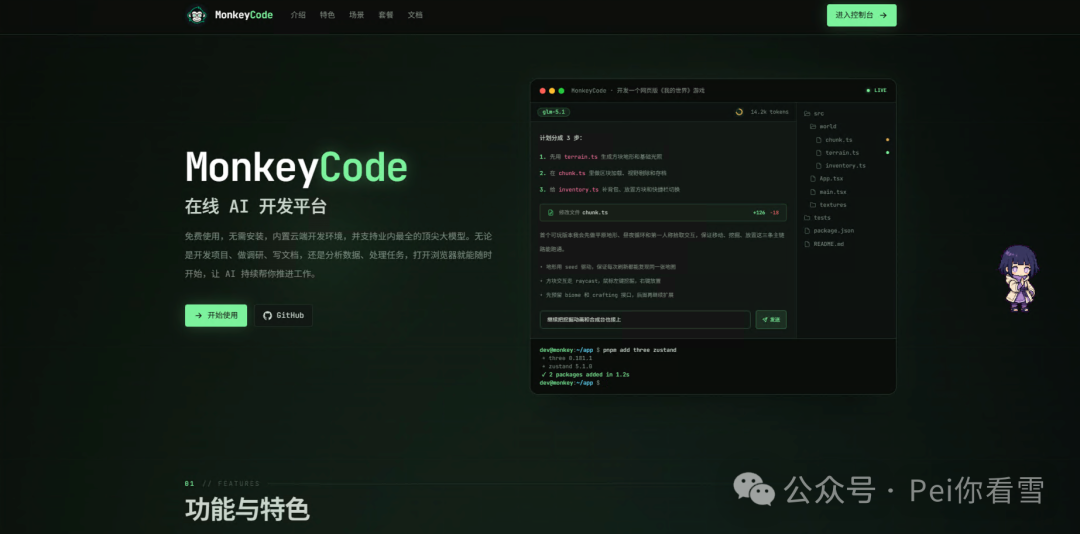The height and width of the screenshot is (534, 1080).
Task: Select main.tsx in the file tree
Action: (828, 192)
